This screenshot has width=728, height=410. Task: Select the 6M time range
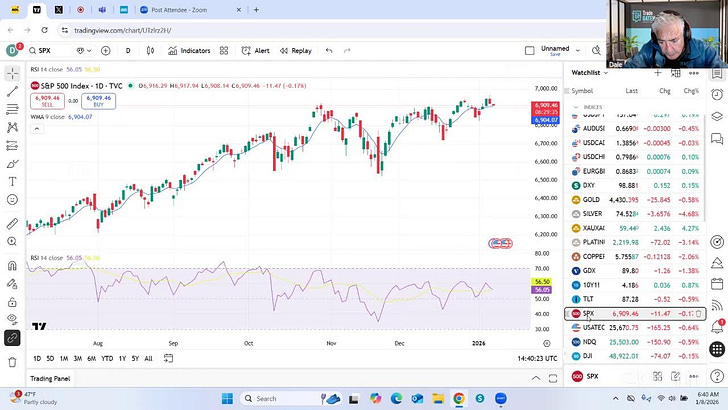pos(91,358)
